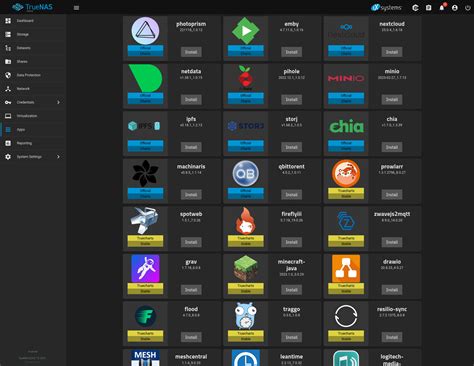Open the TrueCommand status icon
Viewport: 474px width, 366px height.
[x=415, y=8]
